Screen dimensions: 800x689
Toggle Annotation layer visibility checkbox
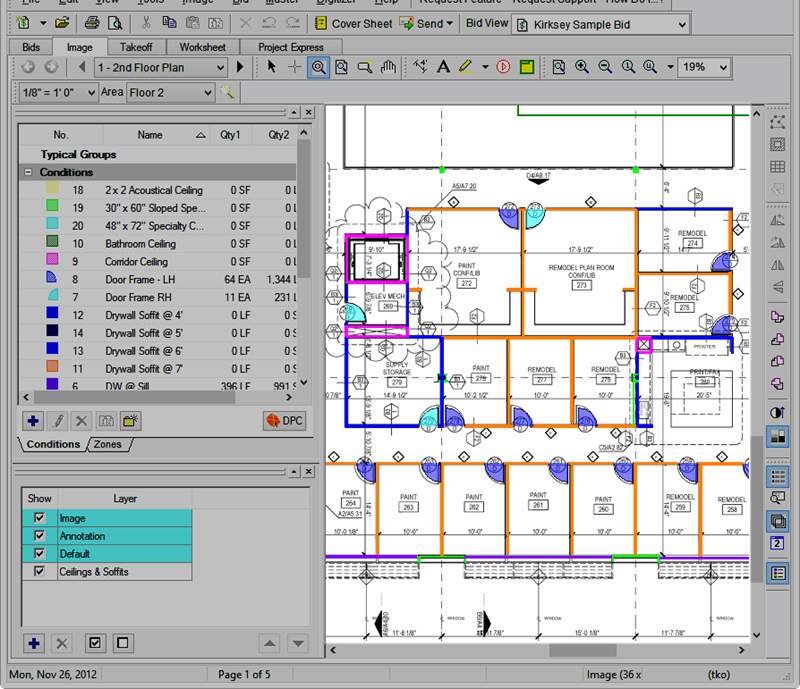click(39, 535)
